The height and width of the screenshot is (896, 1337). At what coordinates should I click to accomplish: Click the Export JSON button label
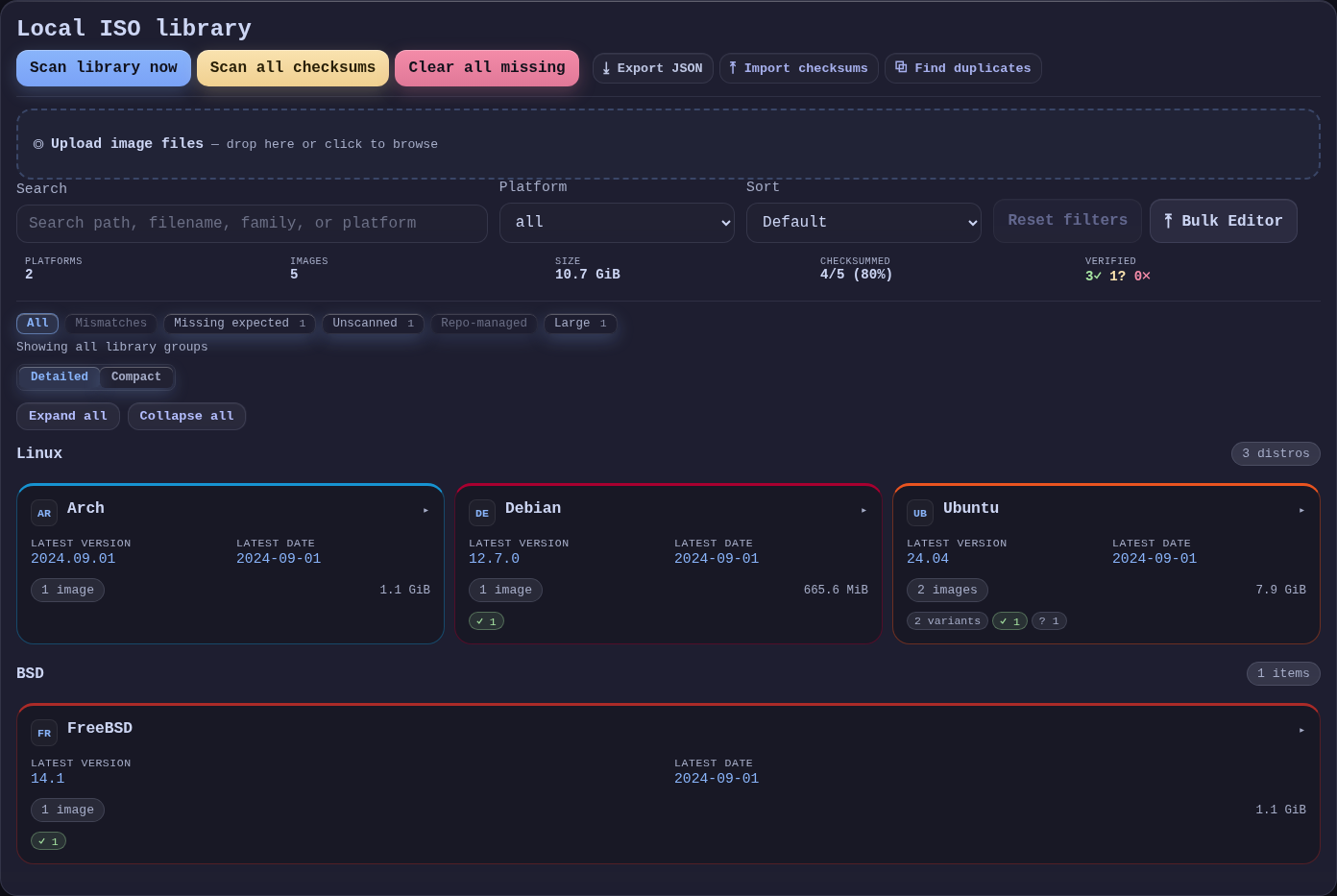pyautogui.click(x=660, y=68)
